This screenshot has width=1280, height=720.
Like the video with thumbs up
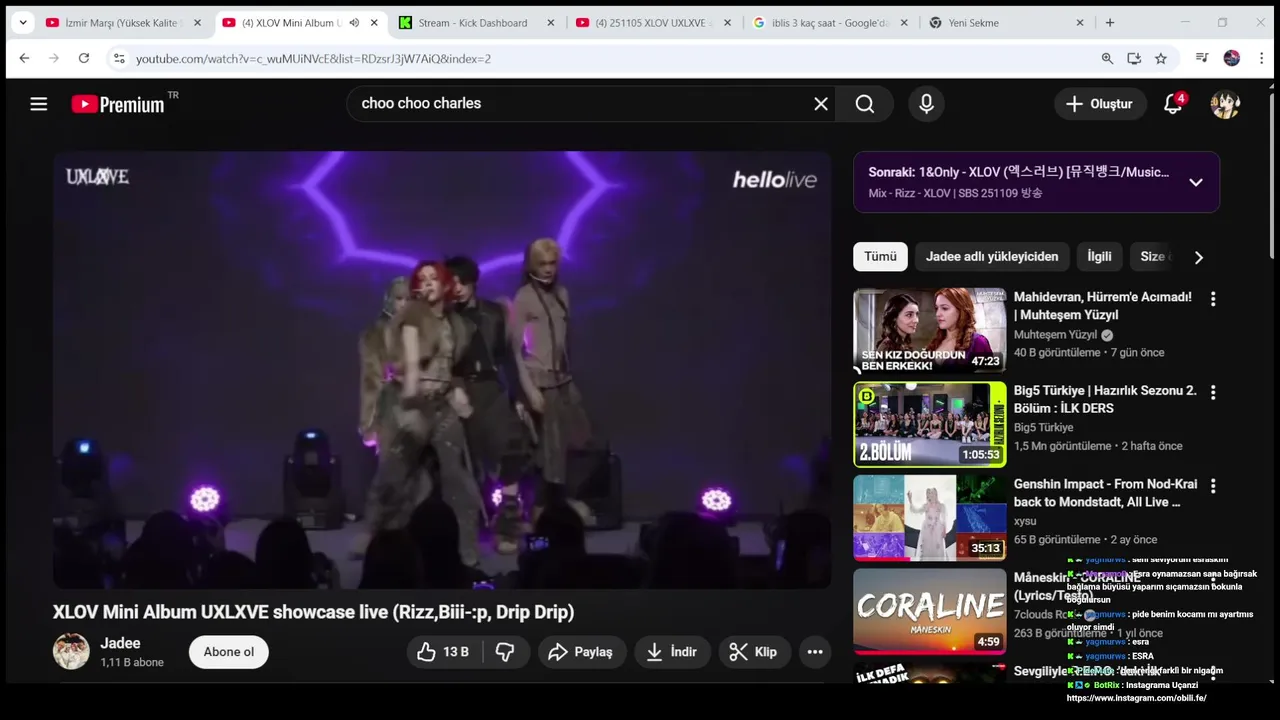point(443,652)
